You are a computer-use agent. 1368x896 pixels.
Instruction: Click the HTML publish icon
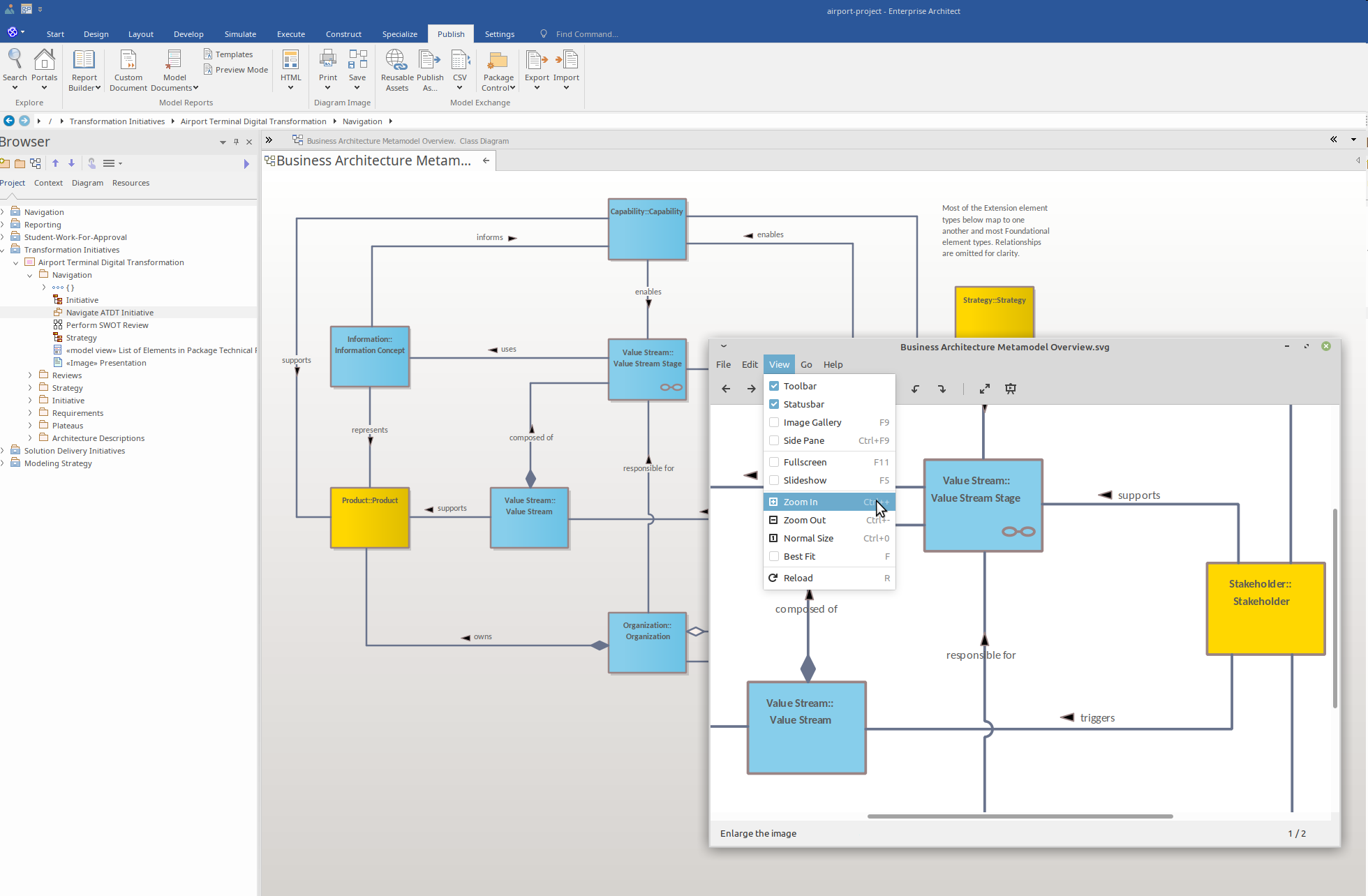(291, 70)
